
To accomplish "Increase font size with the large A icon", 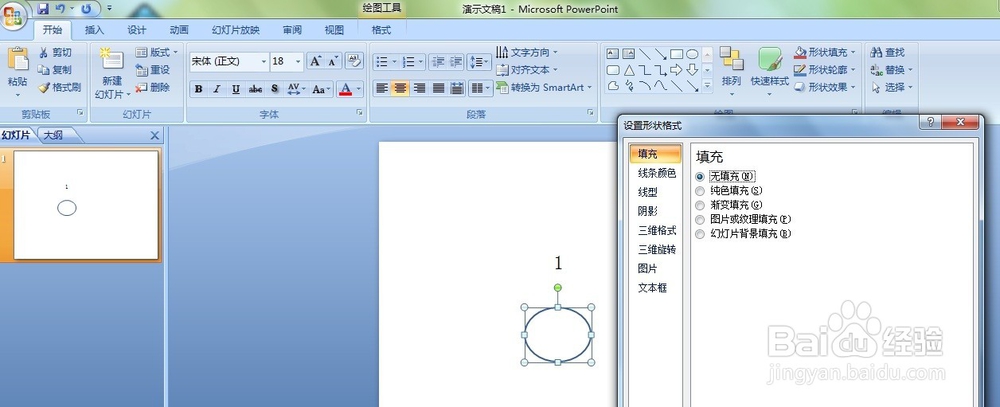I will [315, 61].
